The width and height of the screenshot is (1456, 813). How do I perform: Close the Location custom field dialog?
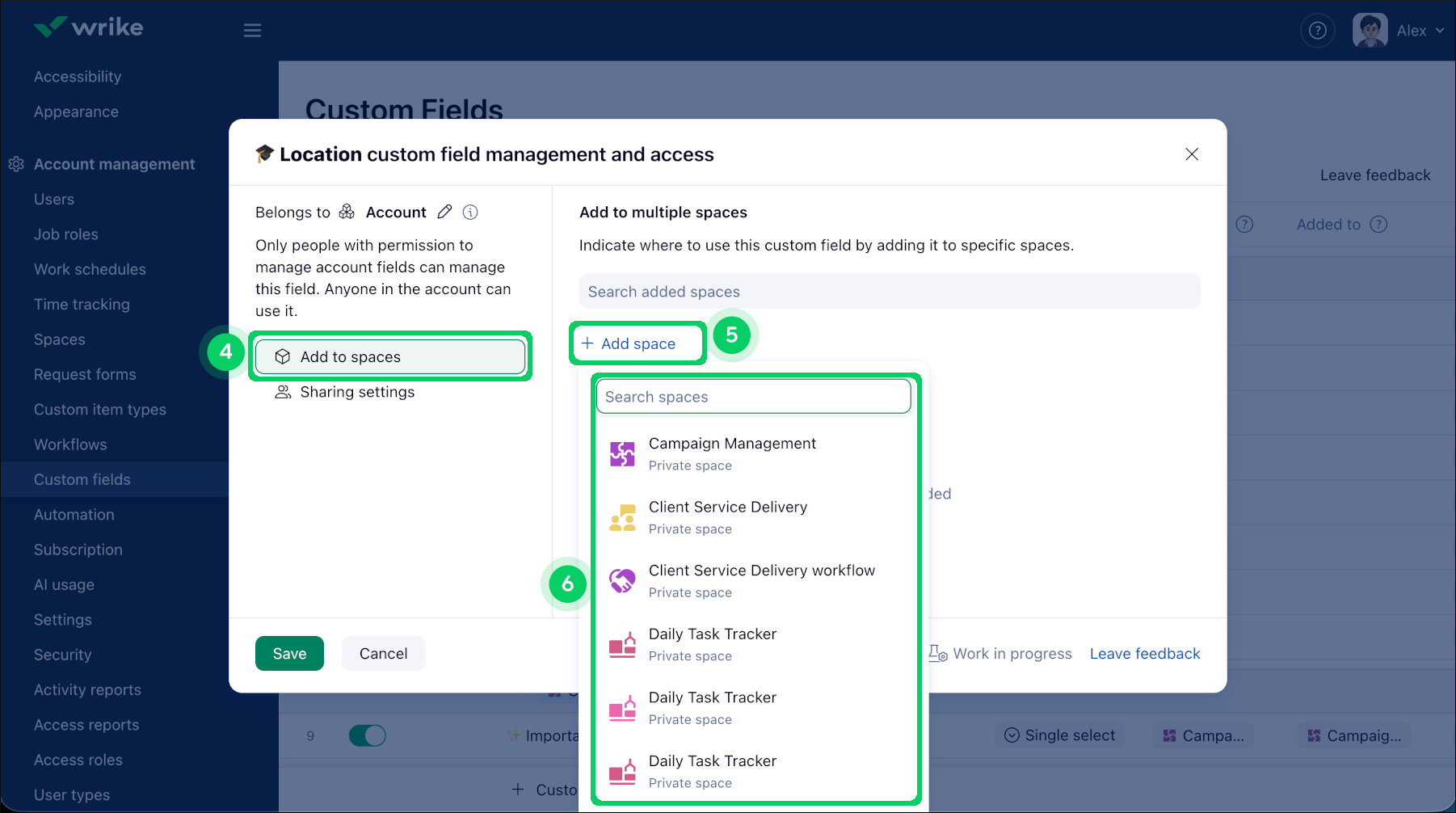[1192, 154]
